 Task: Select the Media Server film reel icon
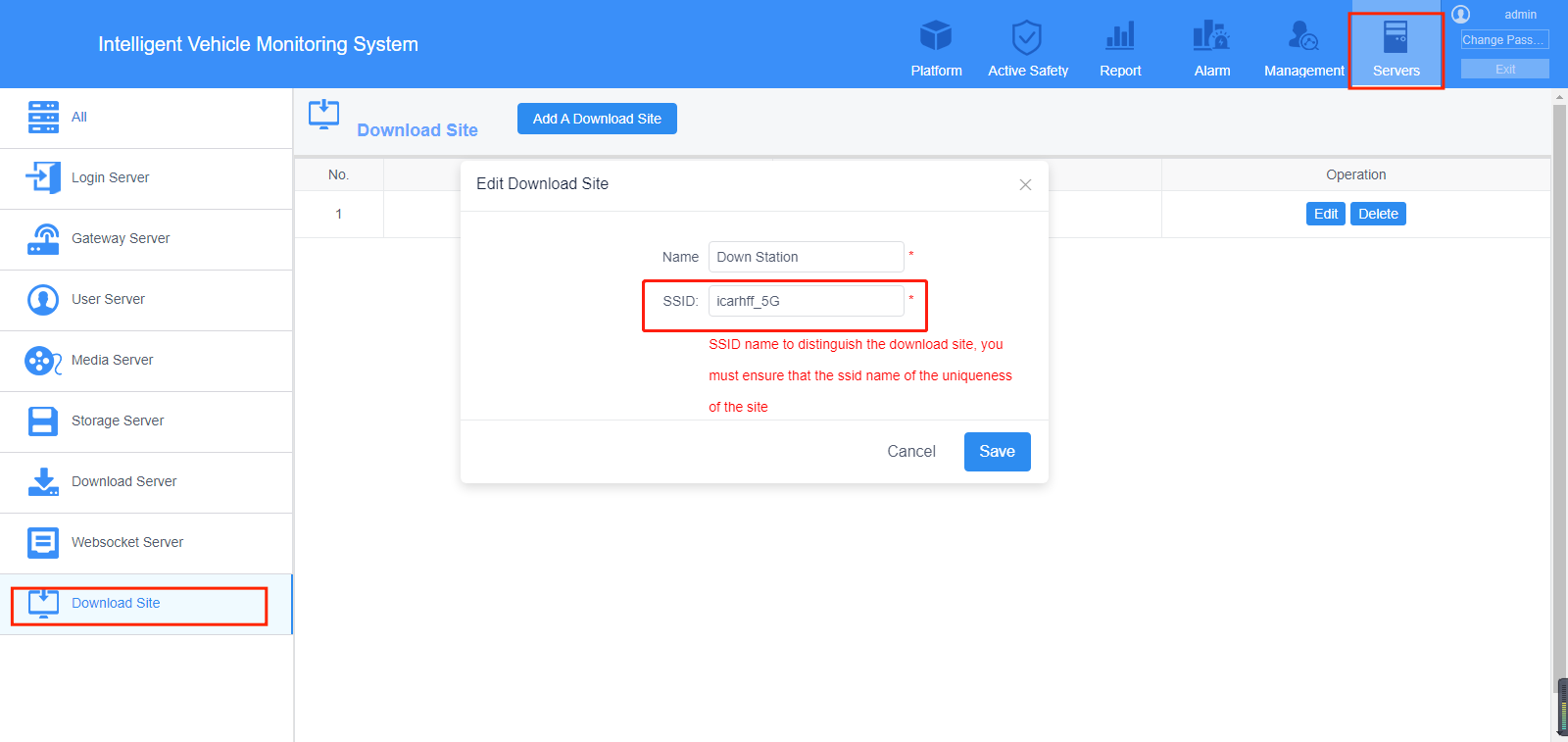pos(43,361)
